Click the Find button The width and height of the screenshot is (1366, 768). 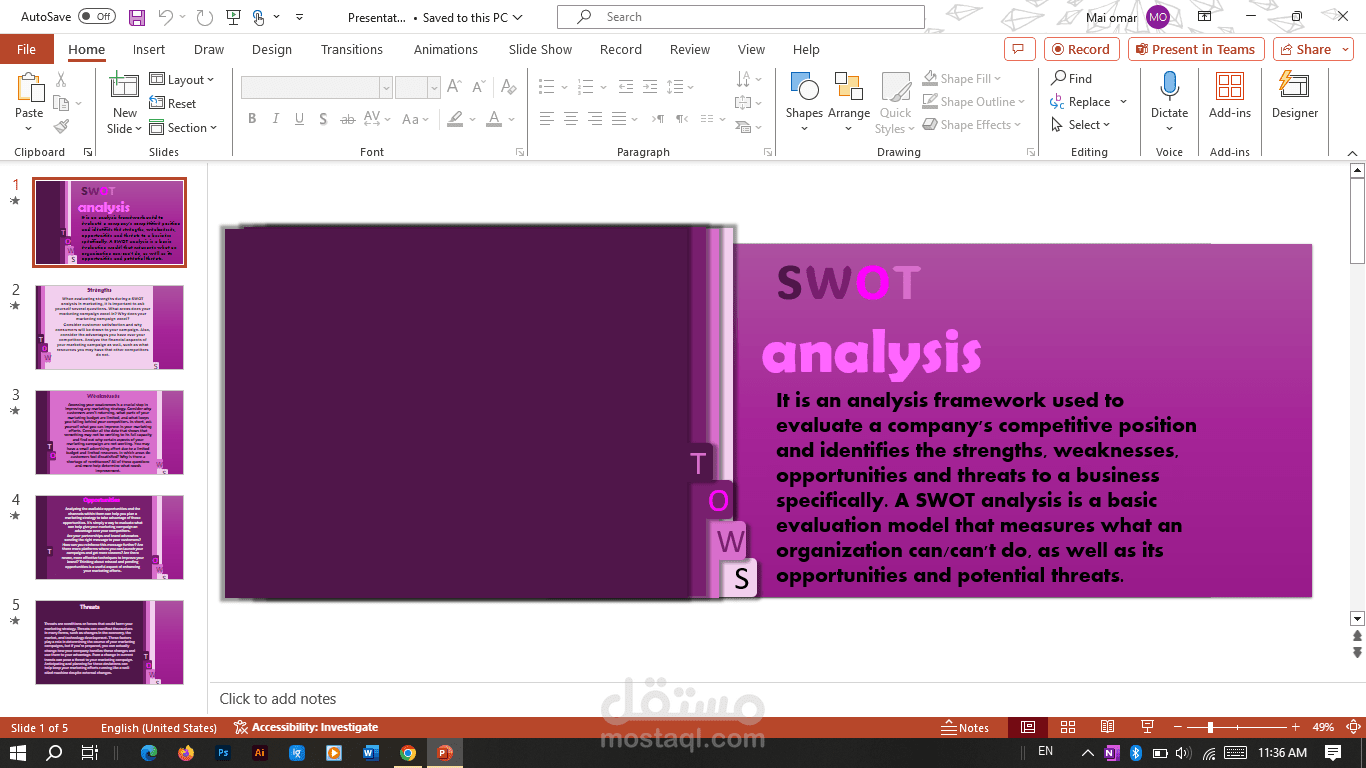[x=1071, y=78]
